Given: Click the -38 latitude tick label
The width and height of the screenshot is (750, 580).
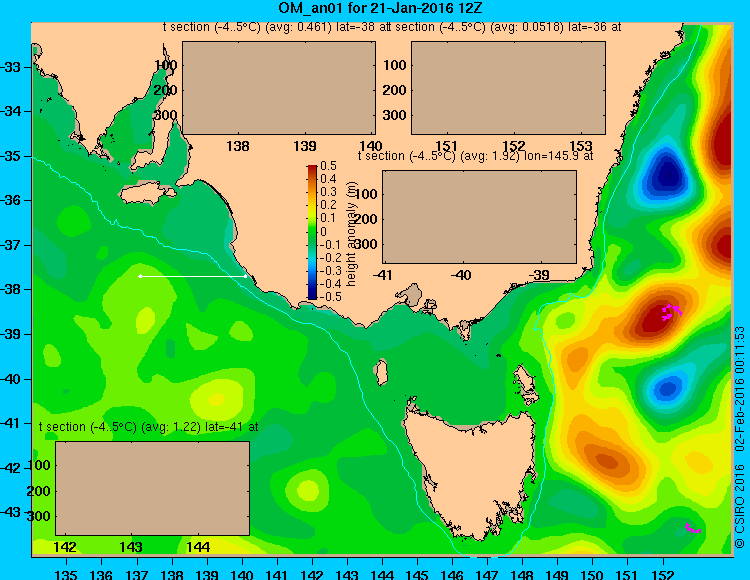Looking at the screenshot, I should pyautogui.click(x=11, y=289).
